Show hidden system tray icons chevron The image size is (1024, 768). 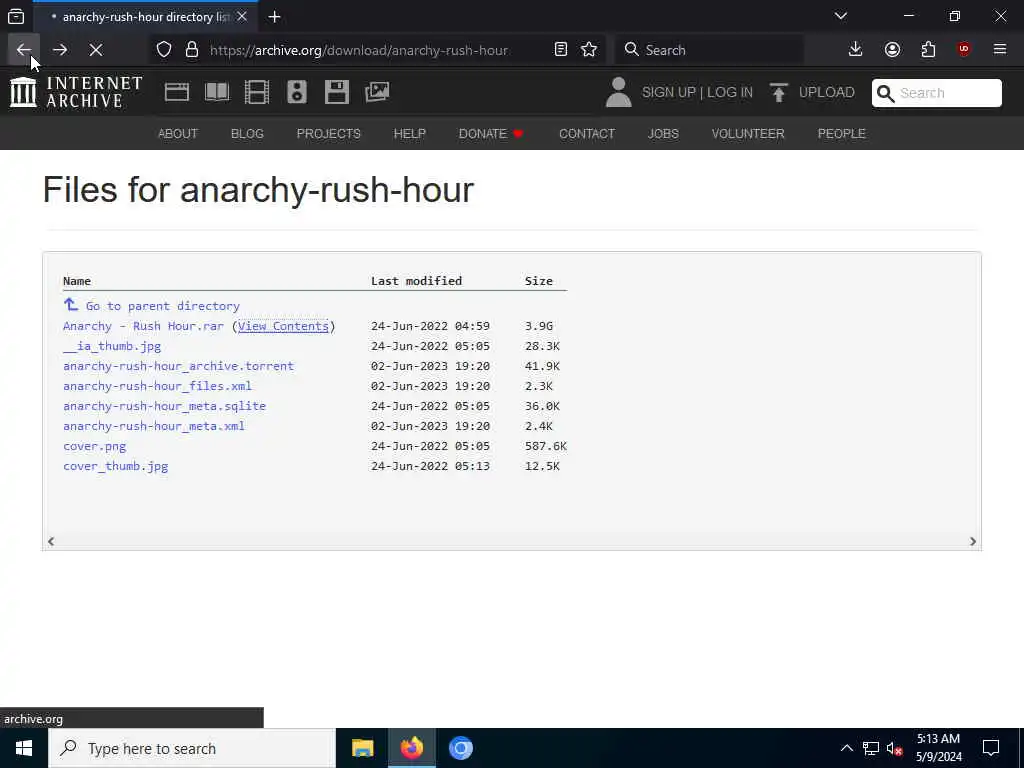(846, 748)
